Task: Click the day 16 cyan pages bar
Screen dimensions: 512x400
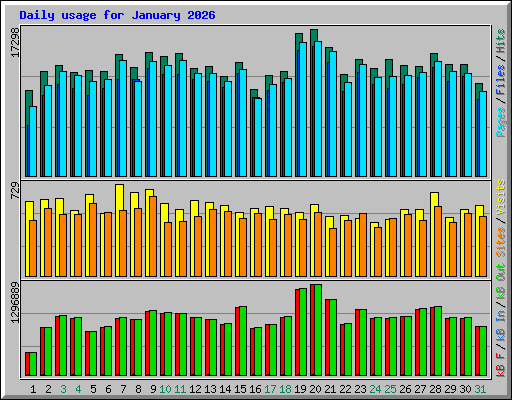Action: point(258,137)
